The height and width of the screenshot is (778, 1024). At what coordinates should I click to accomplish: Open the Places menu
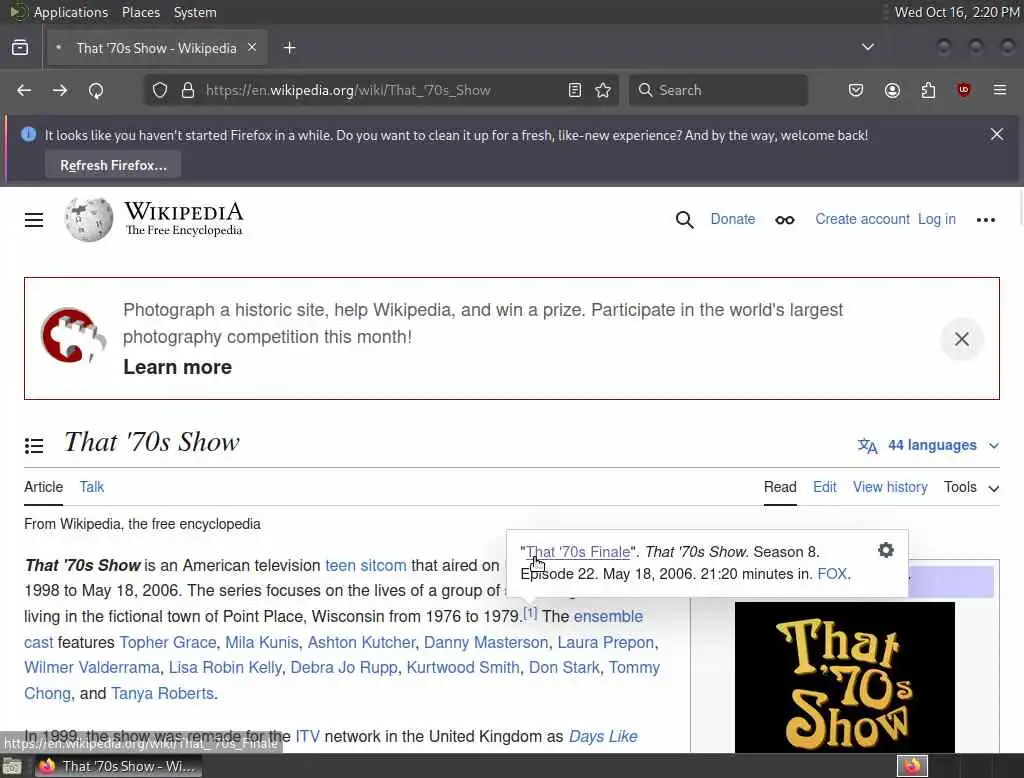[x=141, y=12]
